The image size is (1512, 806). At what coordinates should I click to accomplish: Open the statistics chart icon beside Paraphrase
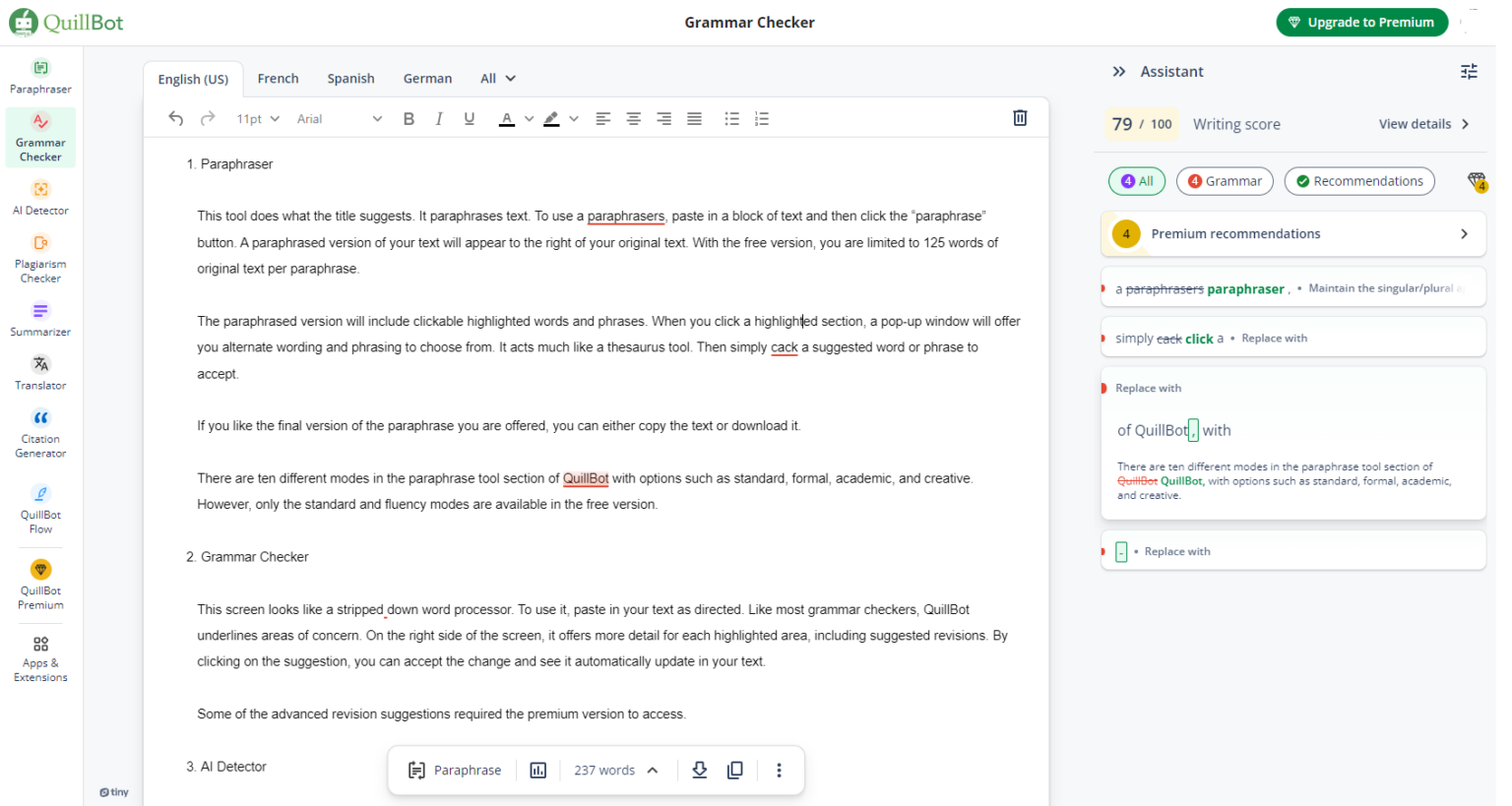pyautogui.click(x=538, y=771)
